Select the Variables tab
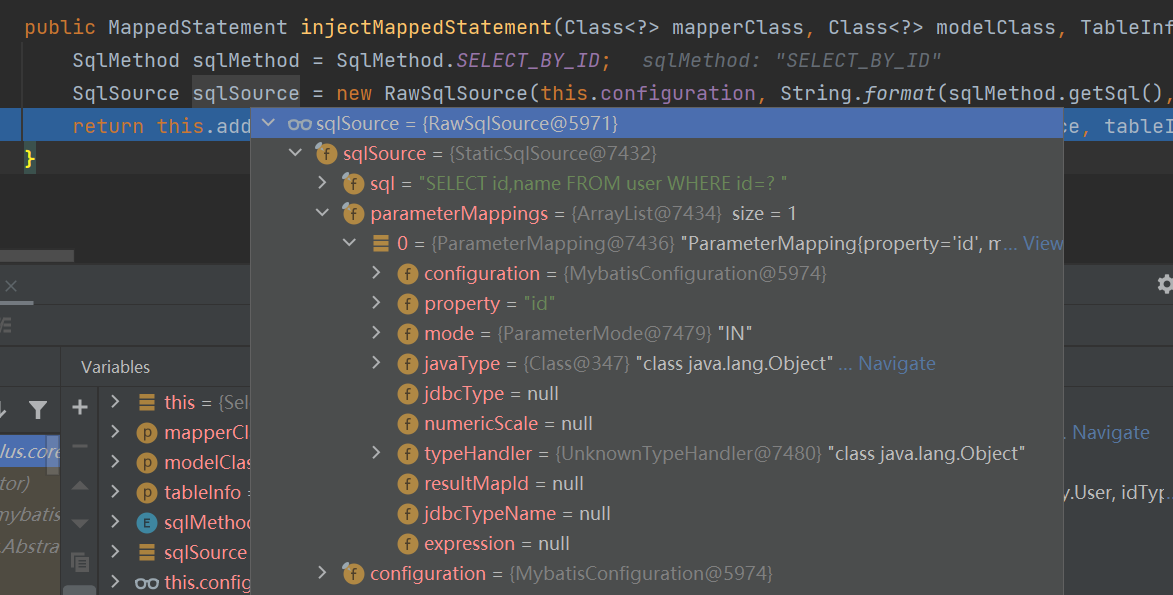 115,366
